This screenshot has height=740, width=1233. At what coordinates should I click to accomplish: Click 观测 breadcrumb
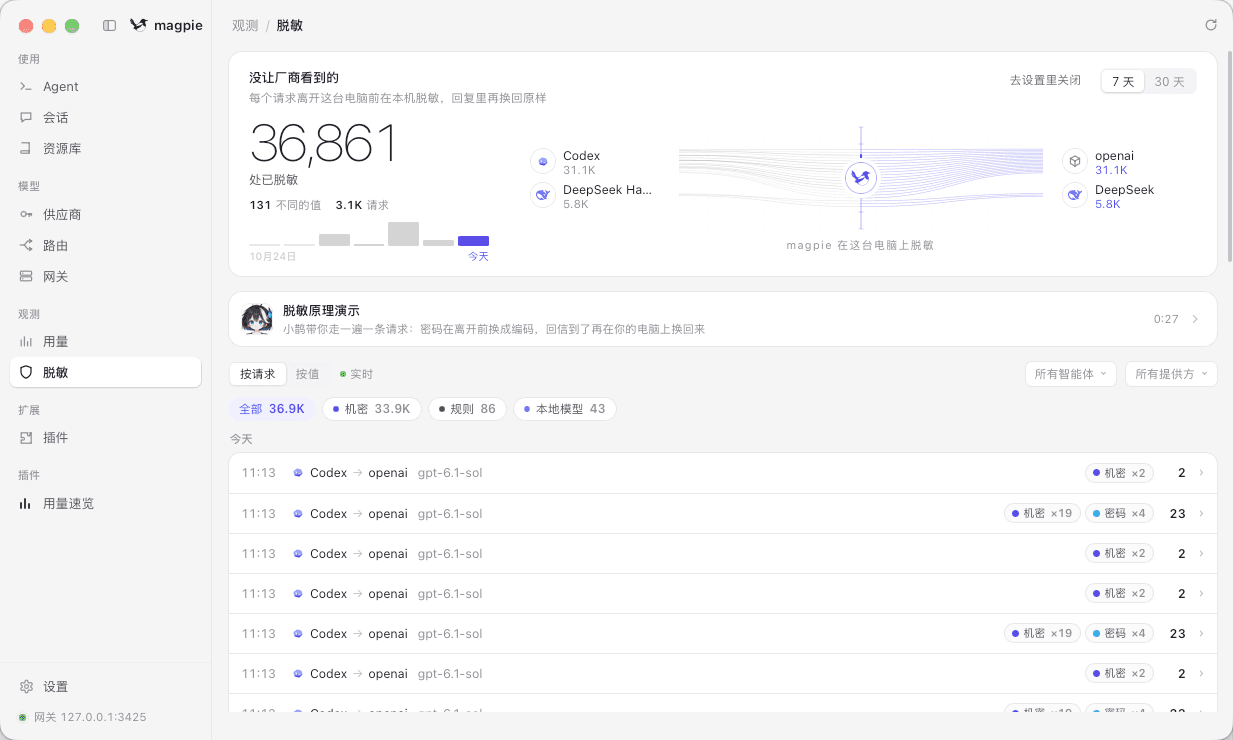coord(245,26)
